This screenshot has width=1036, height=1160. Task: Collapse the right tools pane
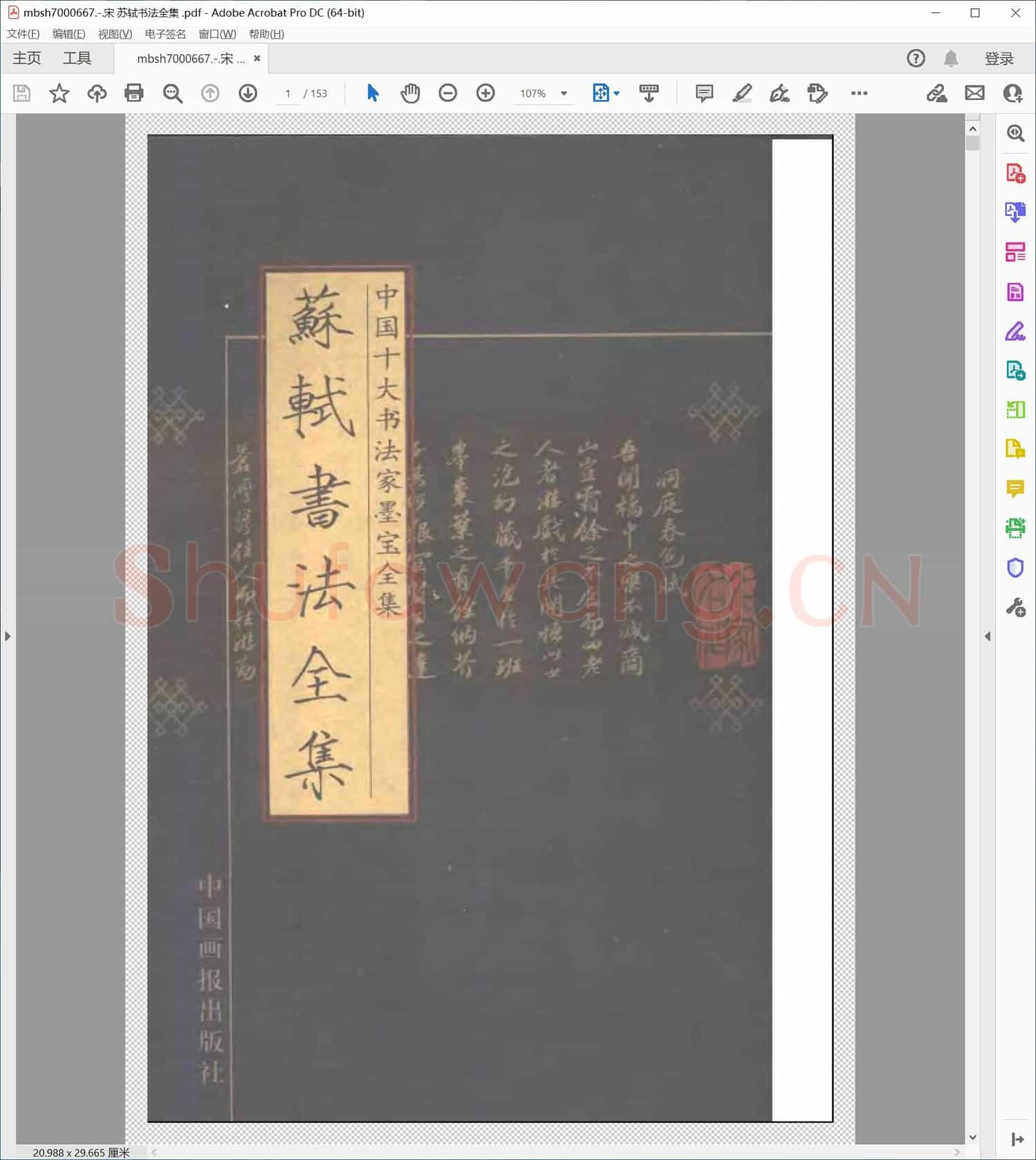(x=988, y=636)
